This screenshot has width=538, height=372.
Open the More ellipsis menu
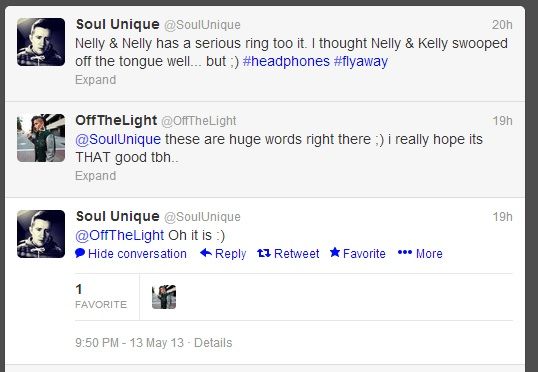(x=420, y=253)
